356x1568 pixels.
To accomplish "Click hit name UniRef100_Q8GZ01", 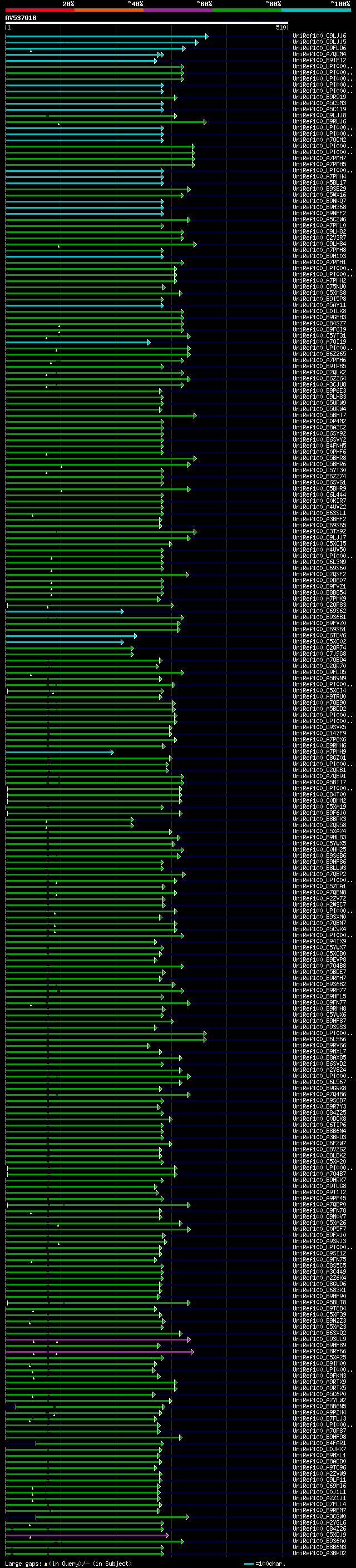I will (319, 758).
